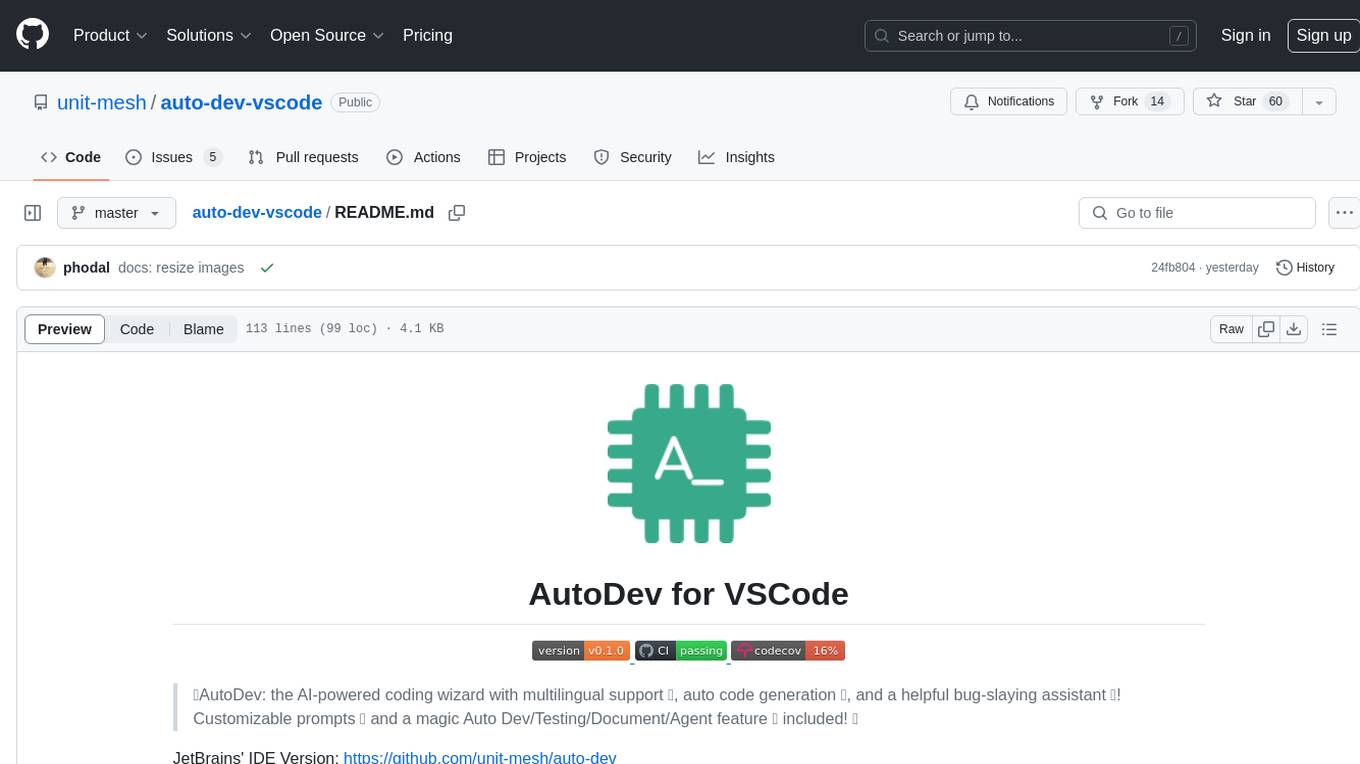Open the auto-dev-vscode repository link in the header

(241, 102)
